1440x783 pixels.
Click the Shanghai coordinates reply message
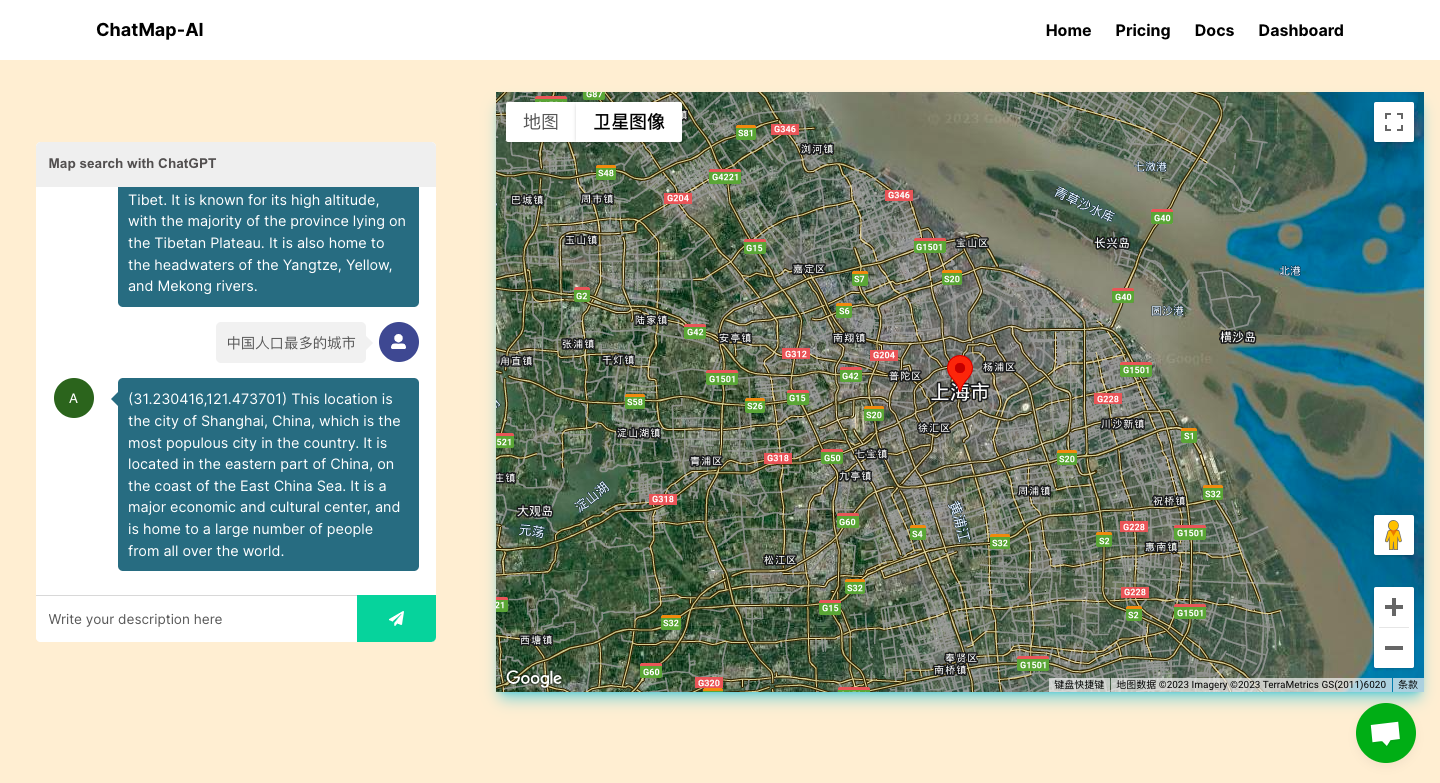point(268,475)
